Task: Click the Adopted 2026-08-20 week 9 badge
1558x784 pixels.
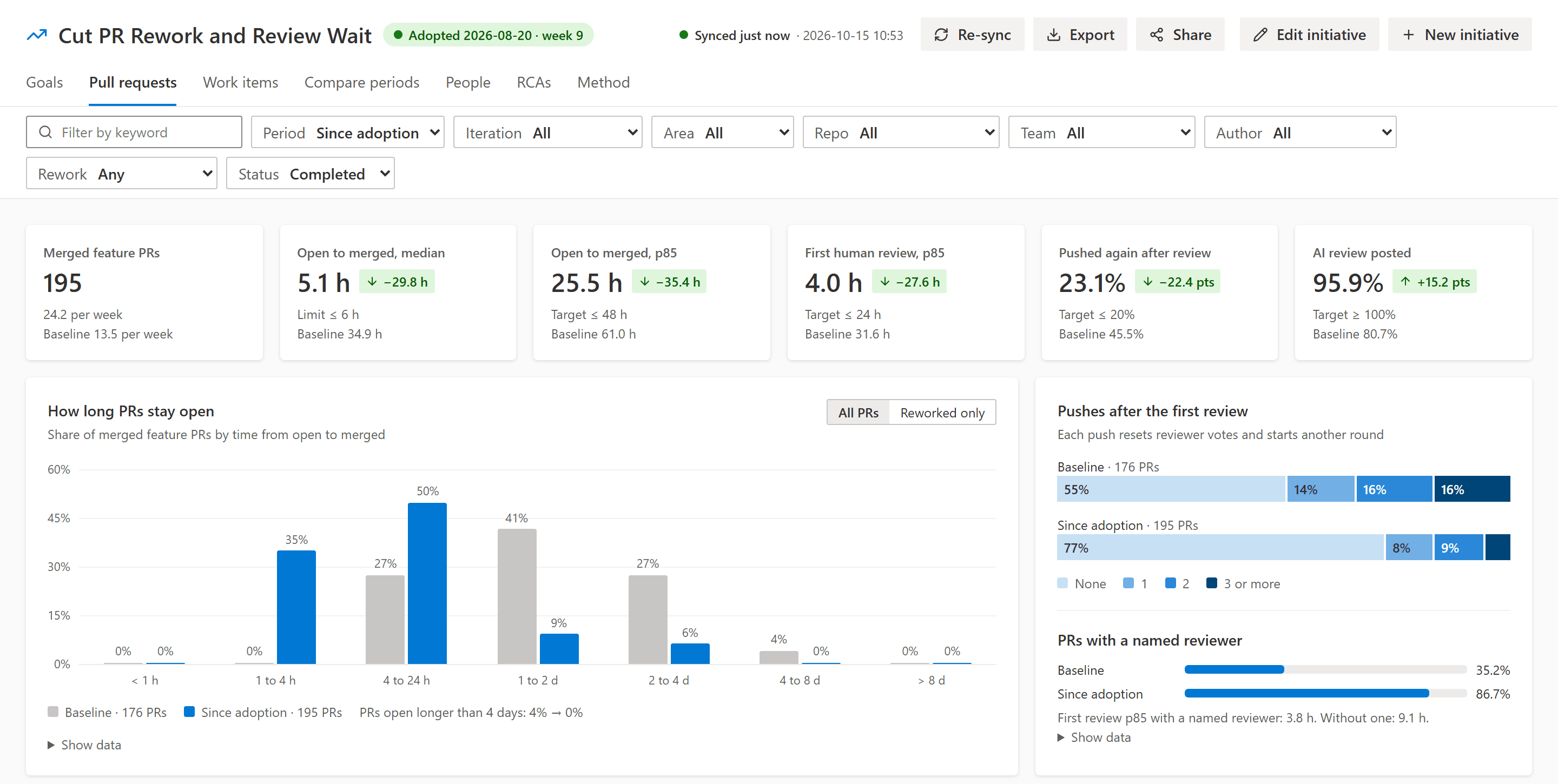Action: (488, 35)
